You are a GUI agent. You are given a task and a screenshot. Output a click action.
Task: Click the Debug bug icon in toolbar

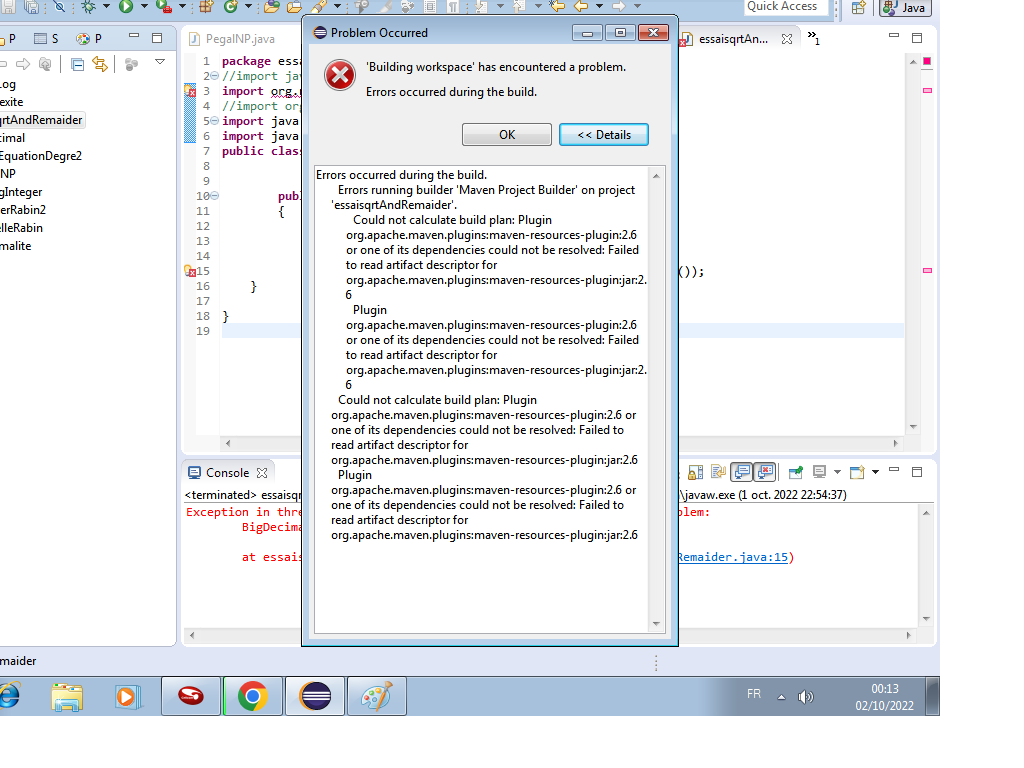coord(89,7)
